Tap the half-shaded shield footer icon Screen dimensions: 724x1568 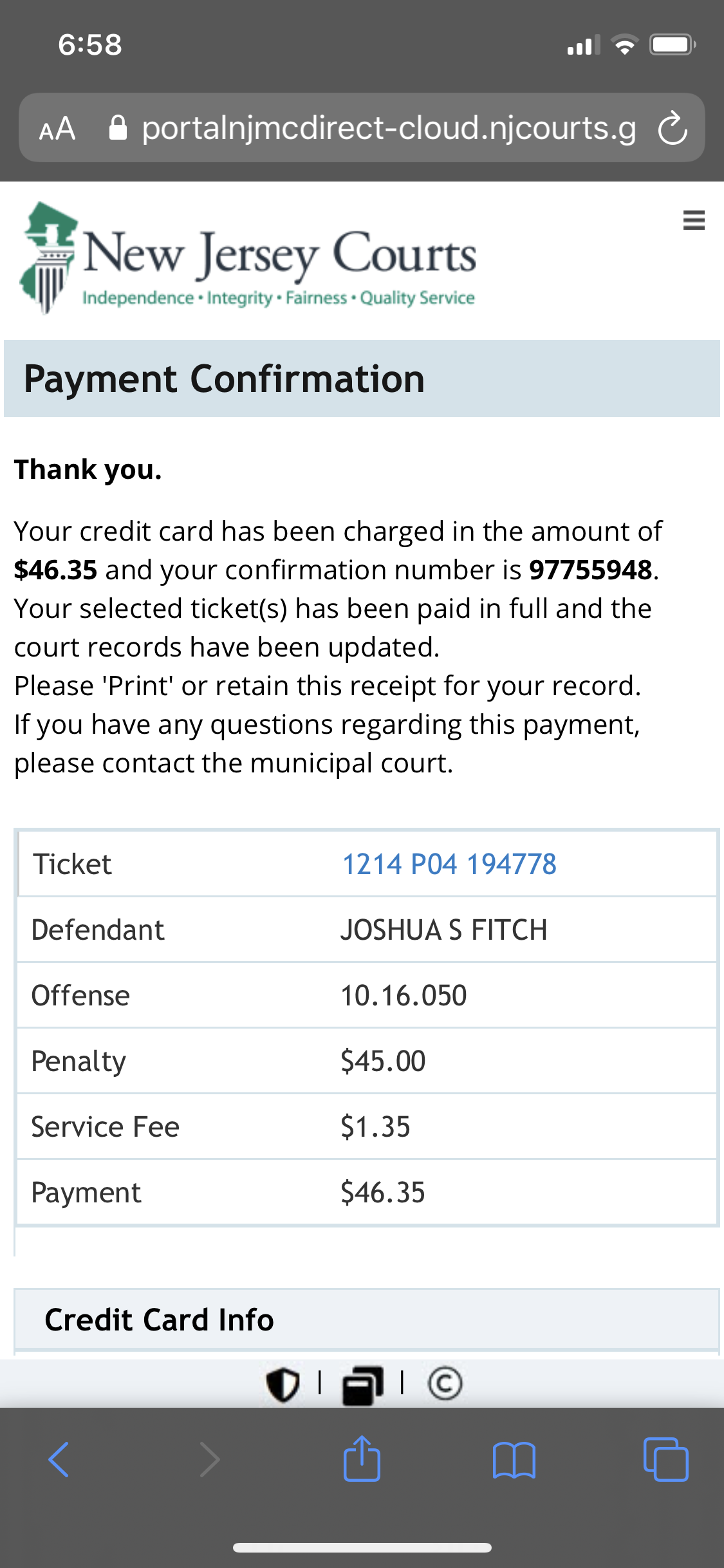pos(283,1384)
